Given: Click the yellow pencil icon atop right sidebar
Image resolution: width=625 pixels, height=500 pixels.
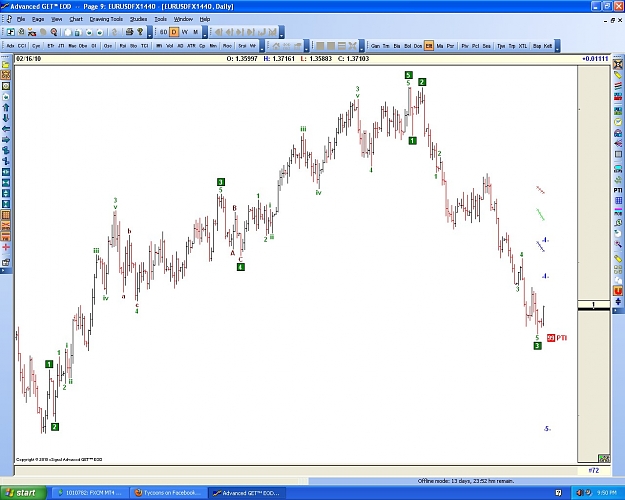Looking at the screenshot, I should pyautogui.click(x=618, y=75).
